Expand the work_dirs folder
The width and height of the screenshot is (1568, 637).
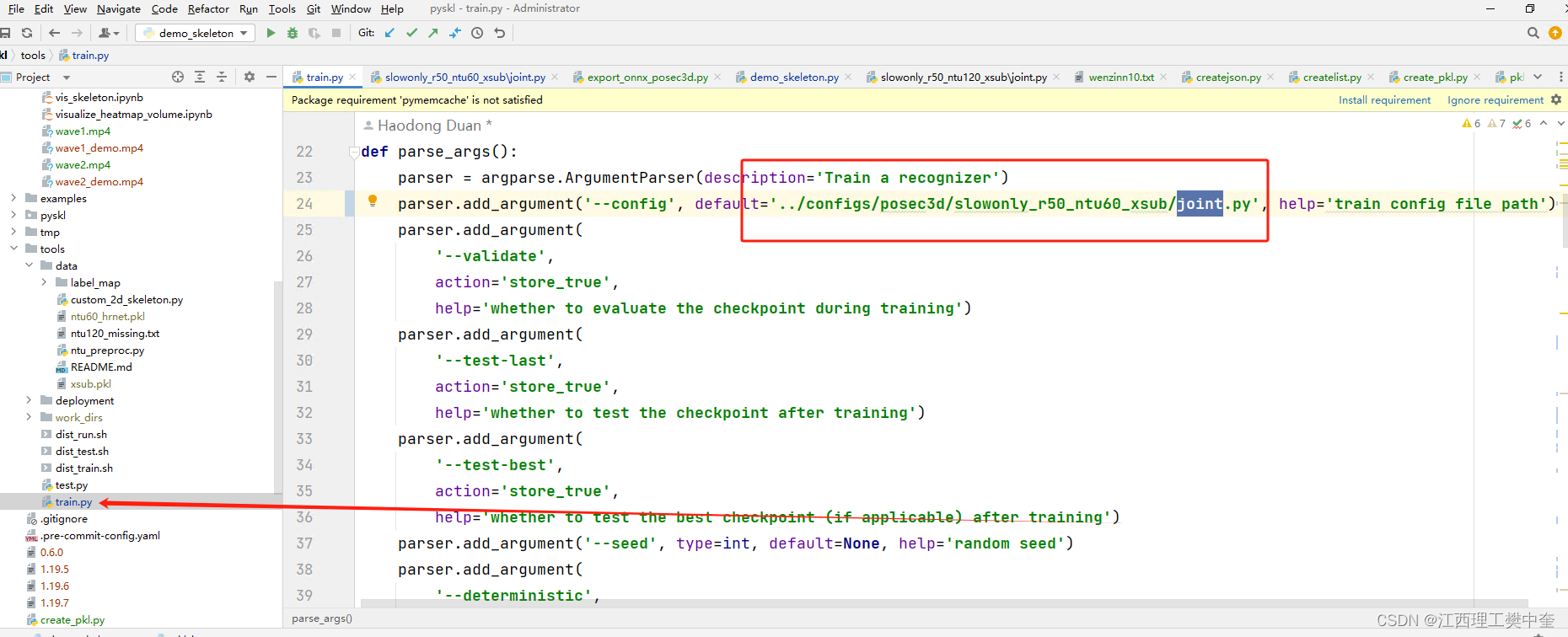coord(29,417)
